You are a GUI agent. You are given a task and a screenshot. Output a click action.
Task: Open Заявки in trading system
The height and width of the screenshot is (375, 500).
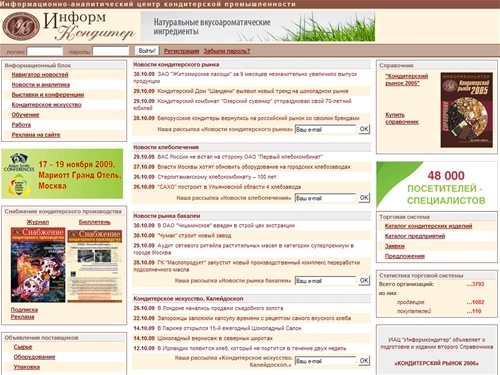coord(395,246)
